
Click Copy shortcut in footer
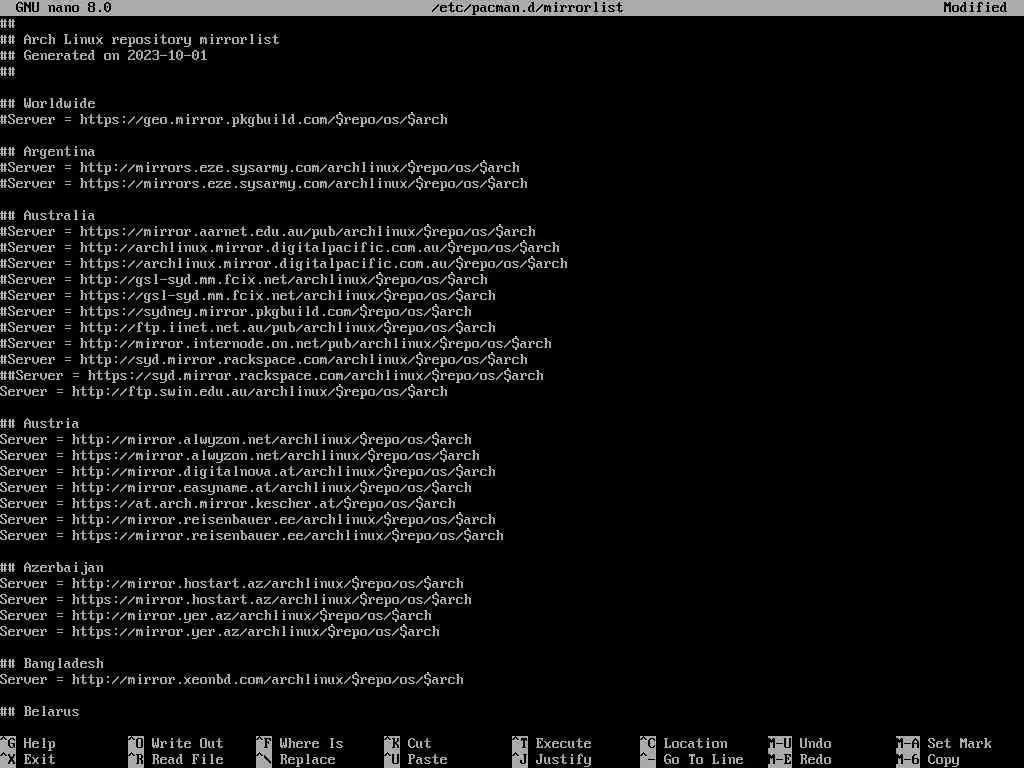(928, 760)
